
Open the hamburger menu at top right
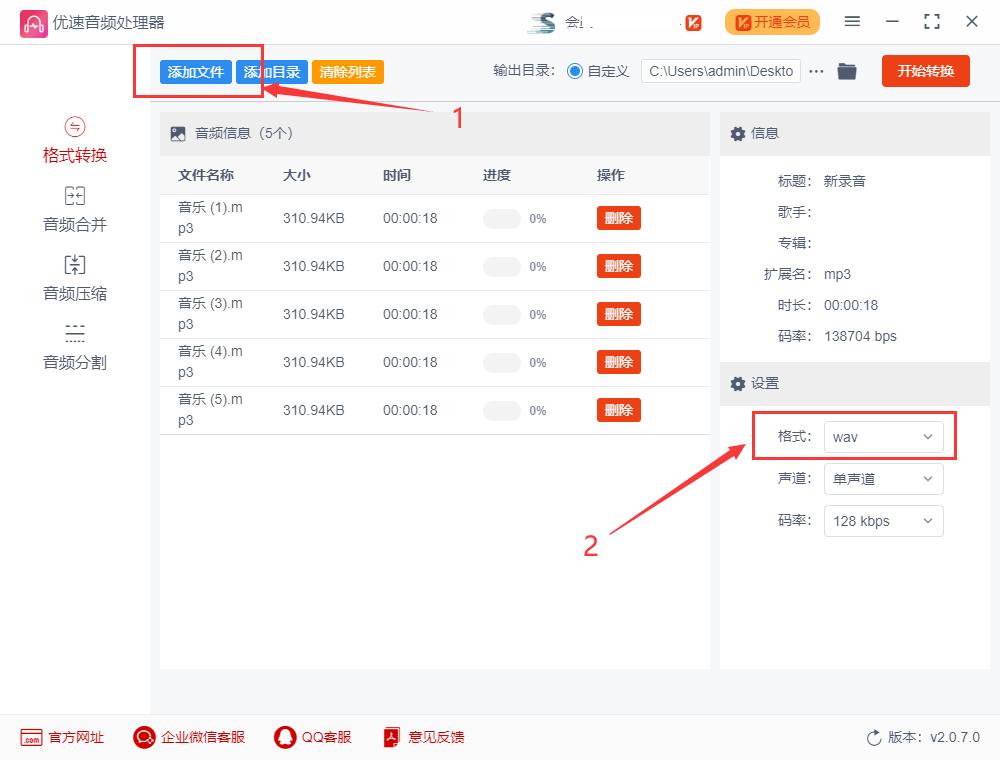coord(853,21)
